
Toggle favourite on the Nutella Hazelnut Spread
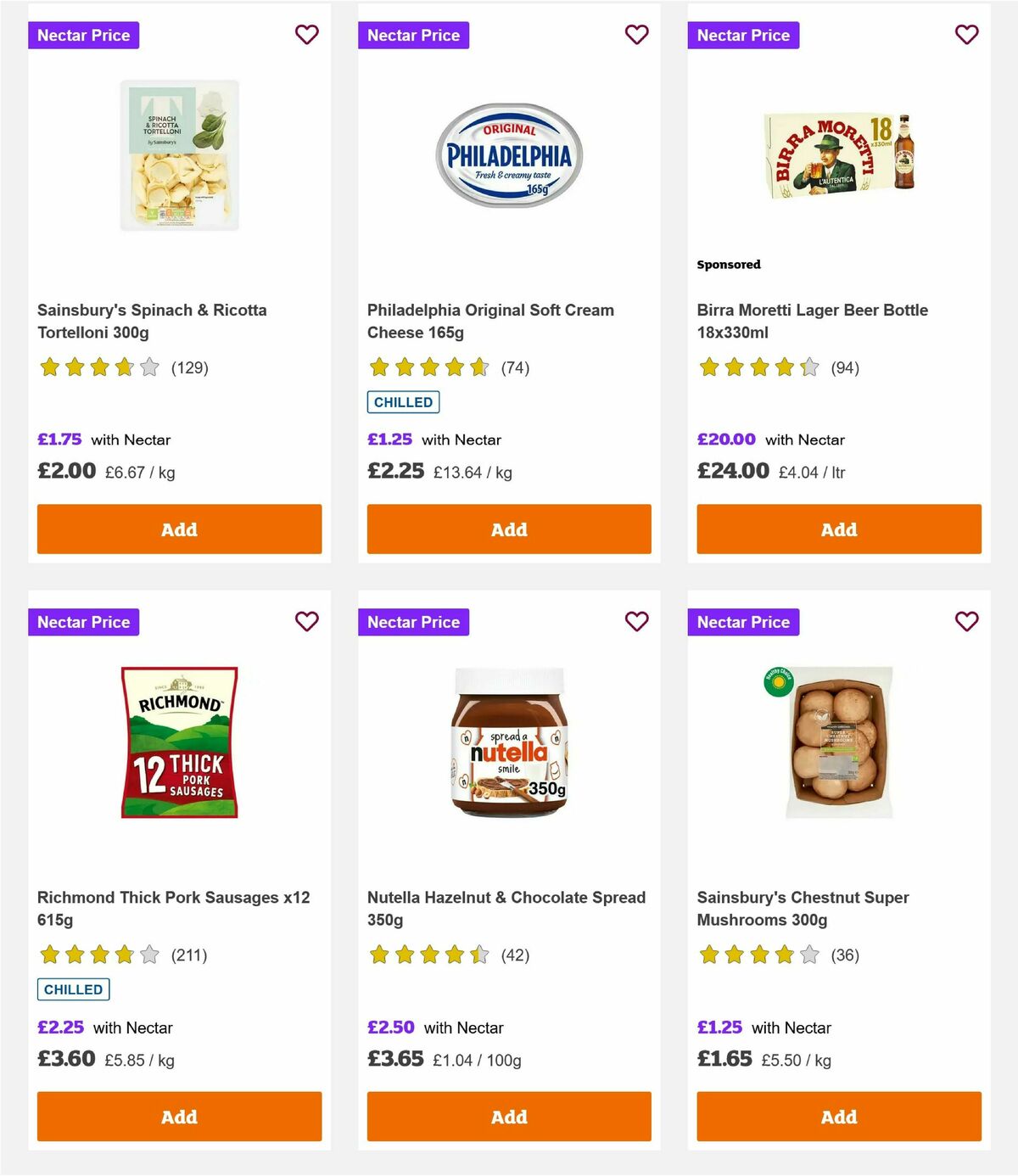[636, 622]
